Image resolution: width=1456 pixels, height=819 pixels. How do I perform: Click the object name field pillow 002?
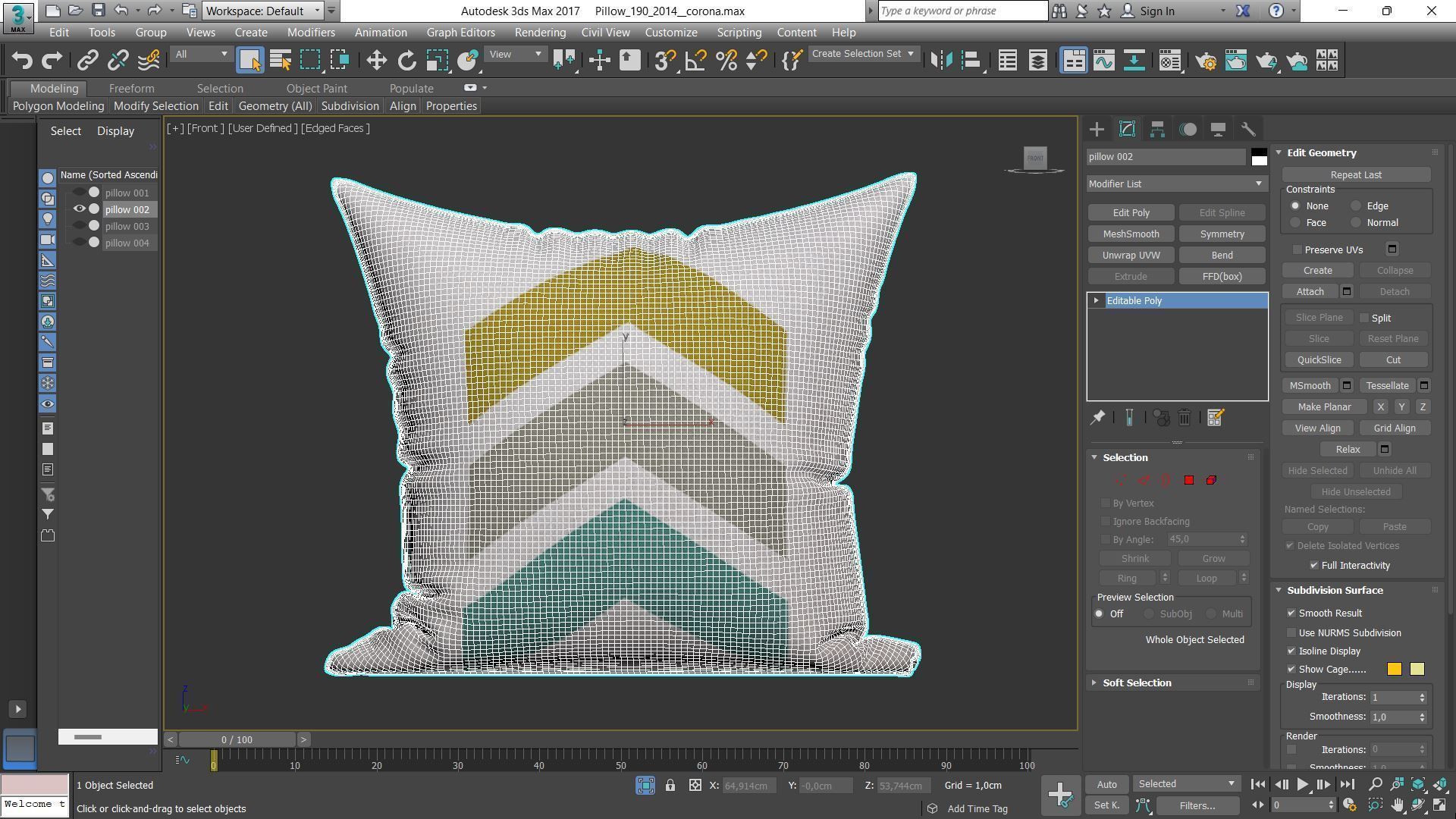click(x=1166, y=157)
